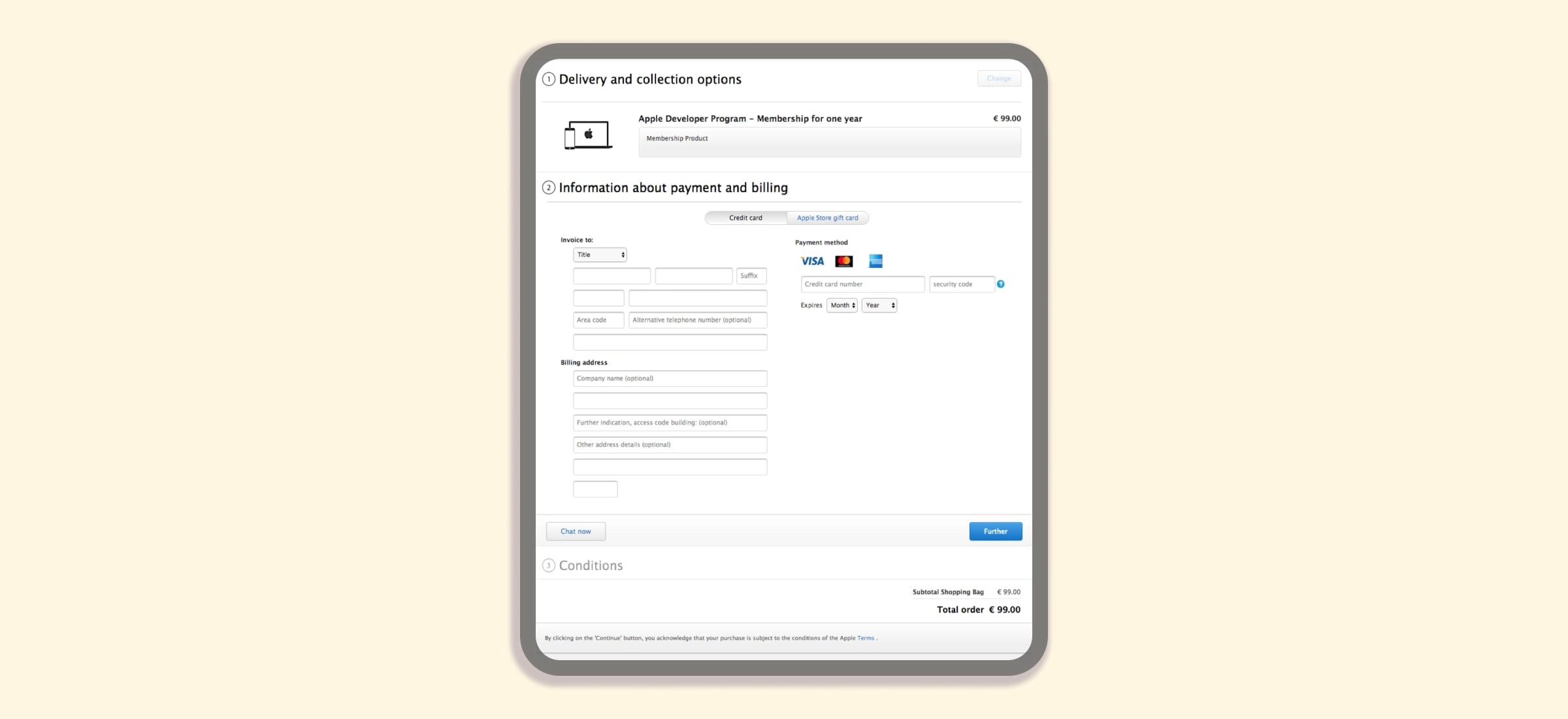Click the Company name optional field
Screen dimensions: 1568x719
pyautogui.click(x=669, y=378)
